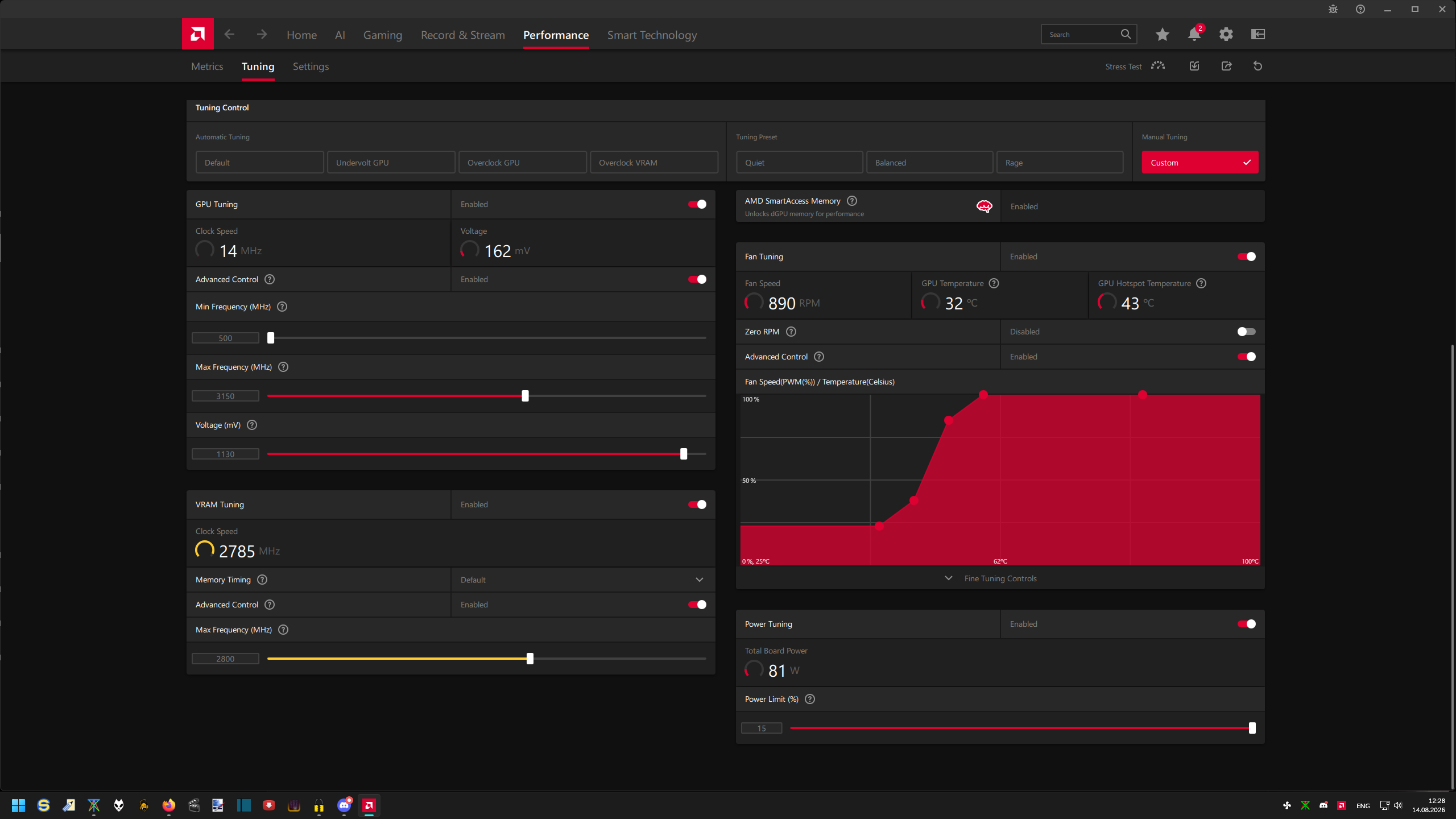Open notifications bell with badge 2
The image size is (1456, 819).
[x=1194, y=34]
